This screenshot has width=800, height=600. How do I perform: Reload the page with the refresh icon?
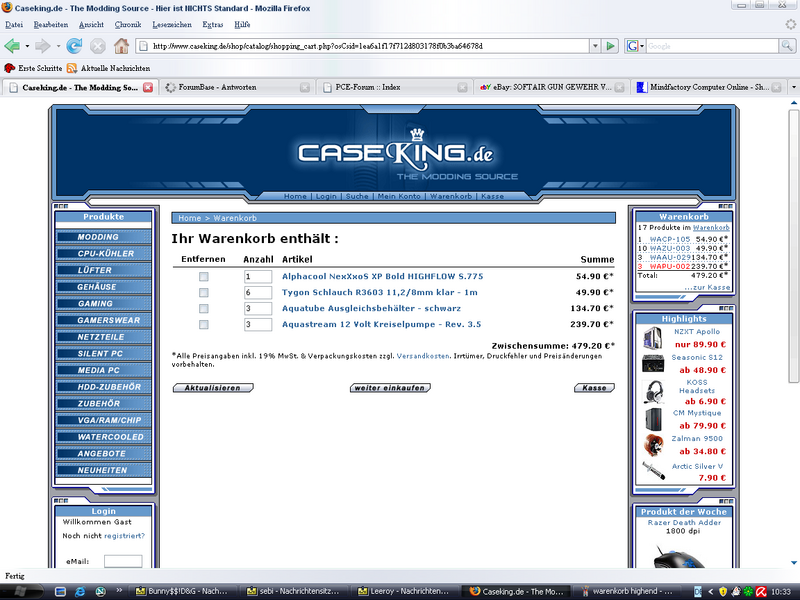(74, 46)
